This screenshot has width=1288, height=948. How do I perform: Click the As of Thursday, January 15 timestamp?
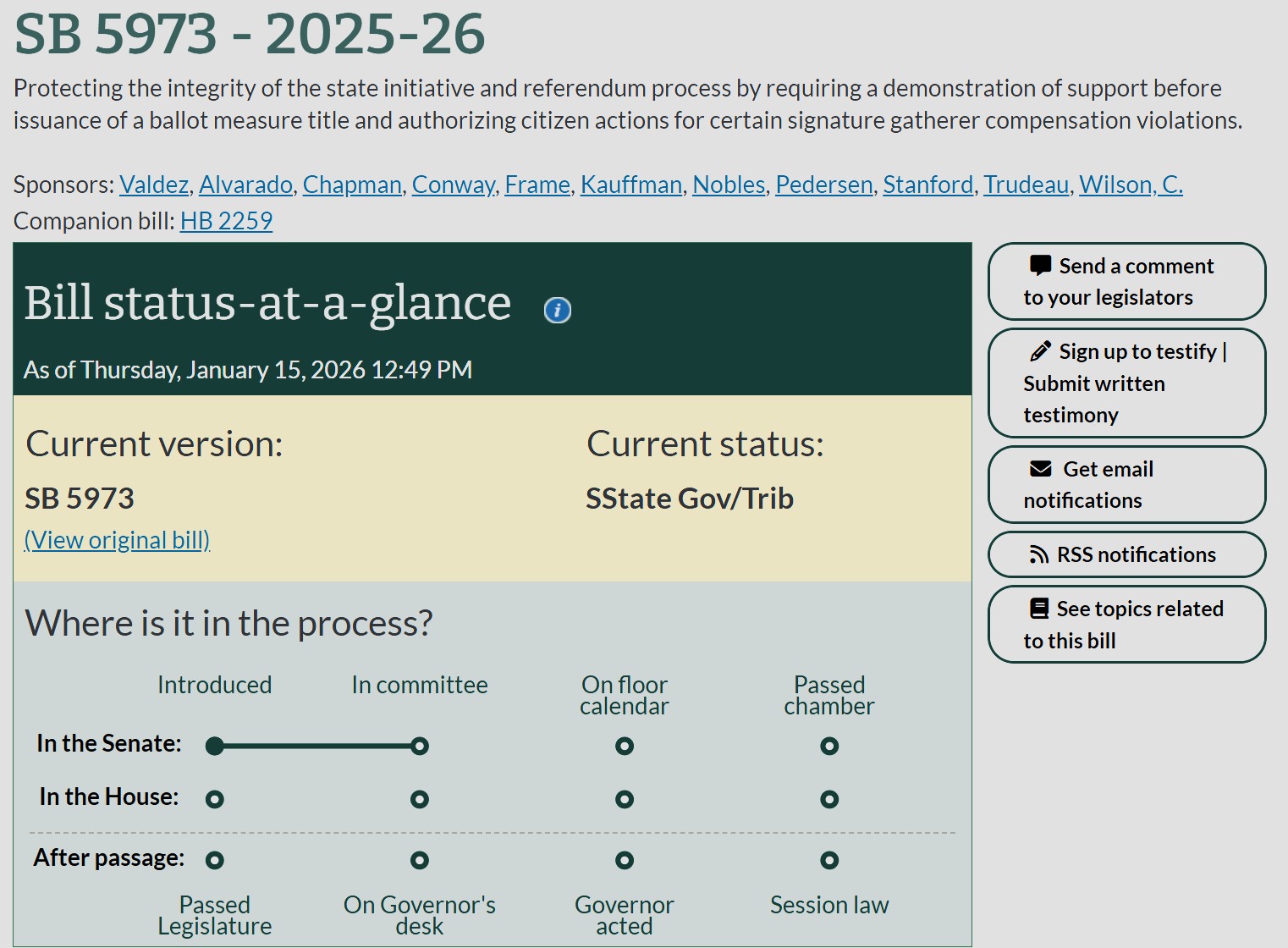click(x=248, y=370)
